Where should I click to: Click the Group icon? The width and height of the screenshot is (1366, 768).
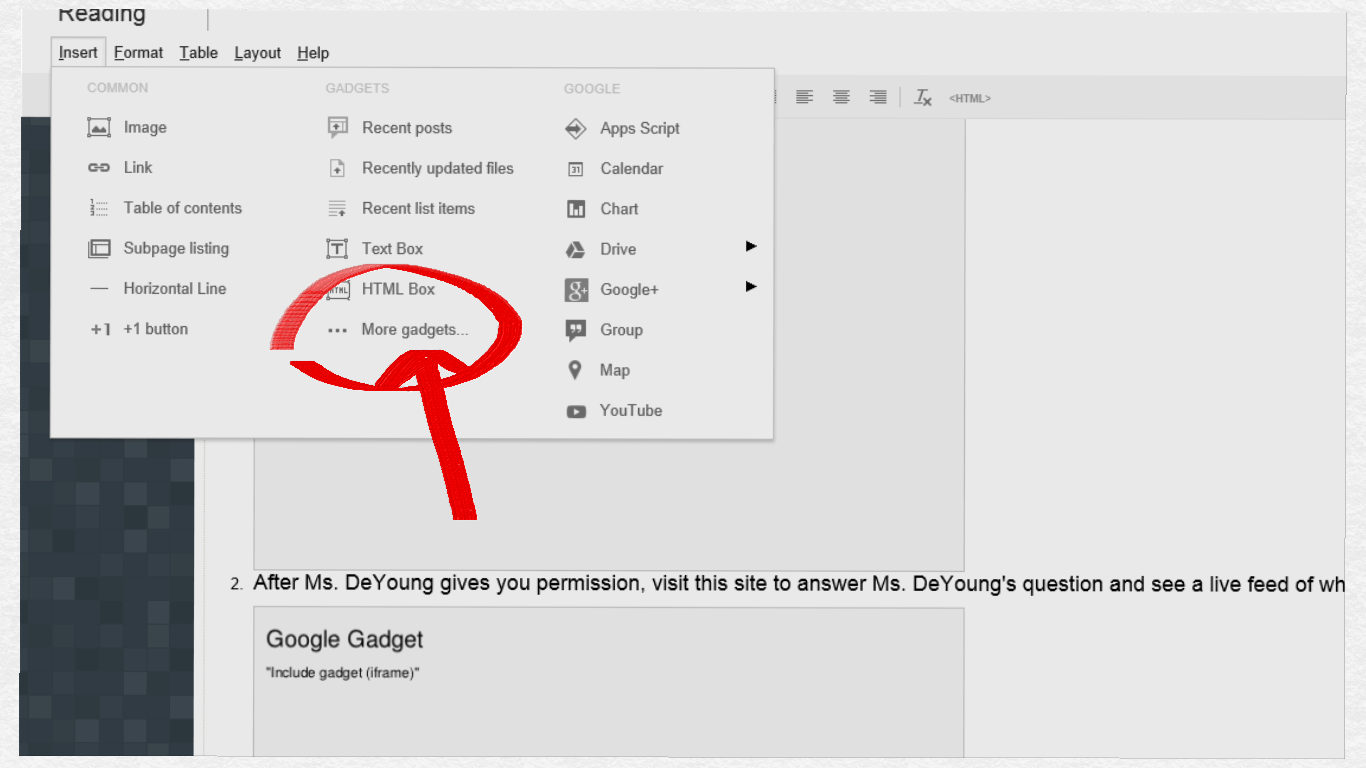click(576, 330)
